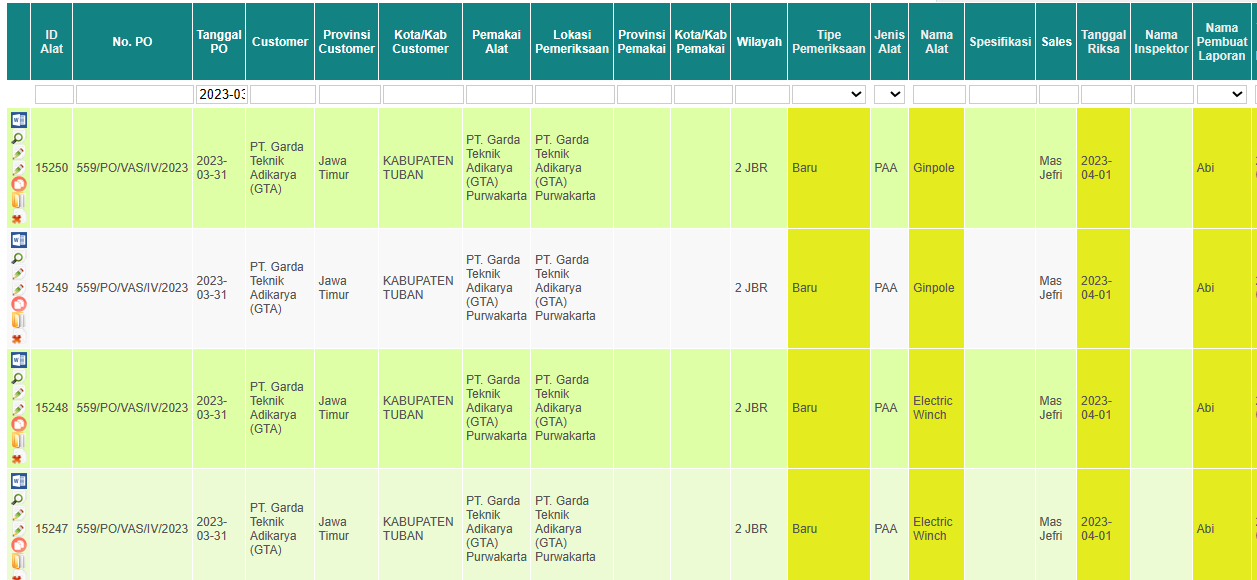The width and height of the screenshot is (1257, 580).
Task: Focus the Customer filter text box
Action: (x=282, y=94)
